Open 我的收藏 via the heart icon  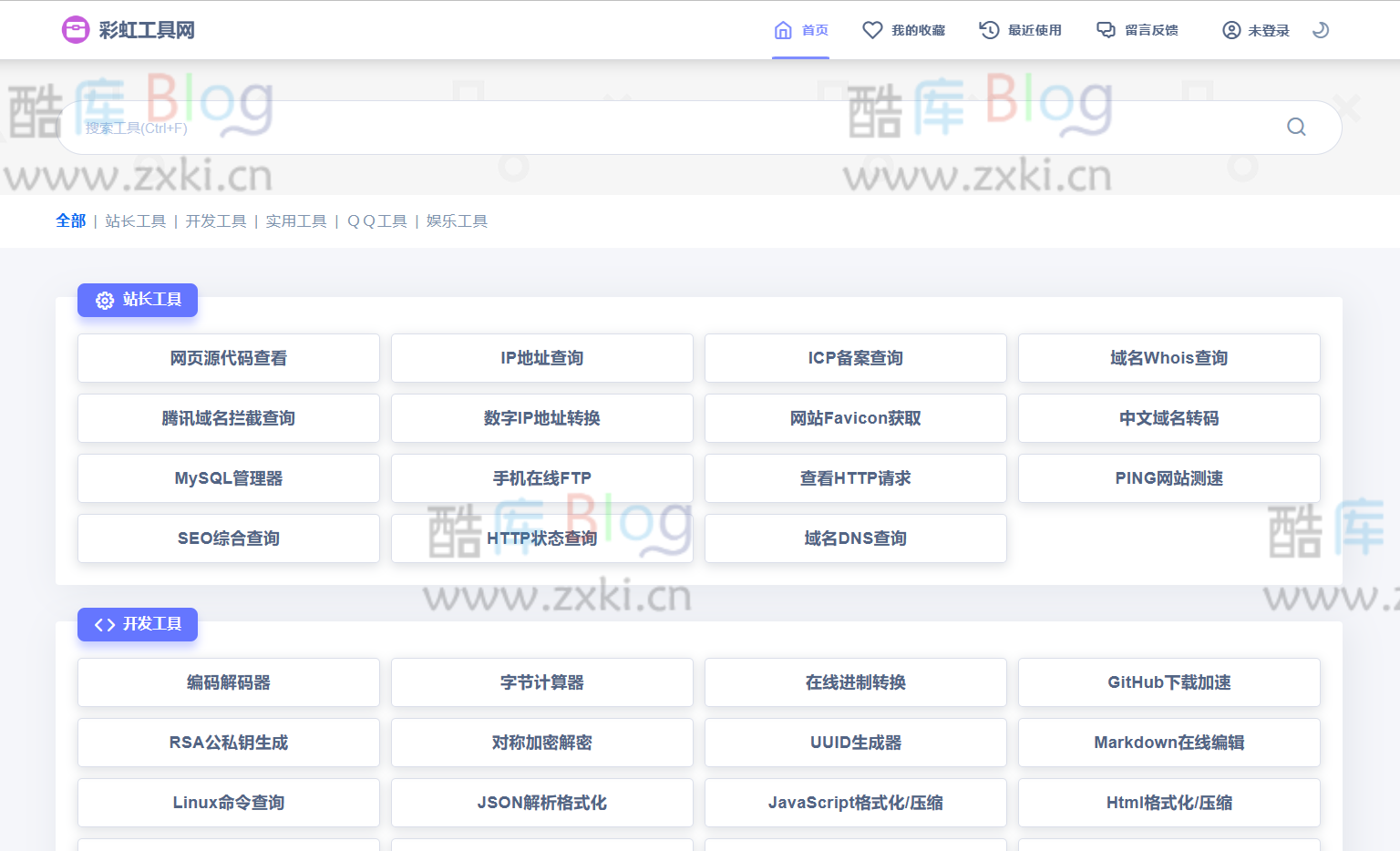[x=870, y=29]
